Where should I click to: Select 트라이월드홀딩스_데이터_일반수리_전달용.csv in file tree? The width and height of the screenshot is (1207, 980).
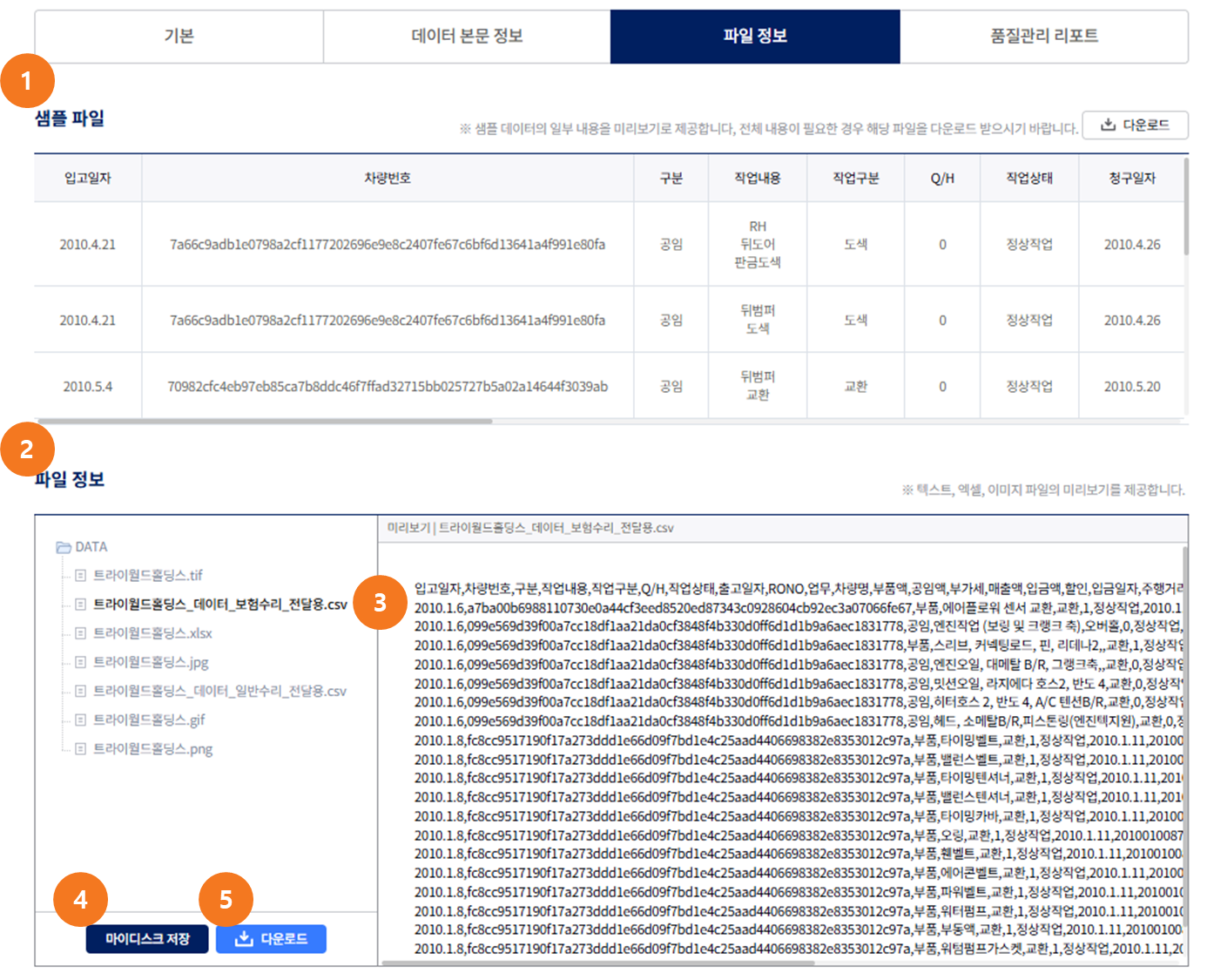219,691
